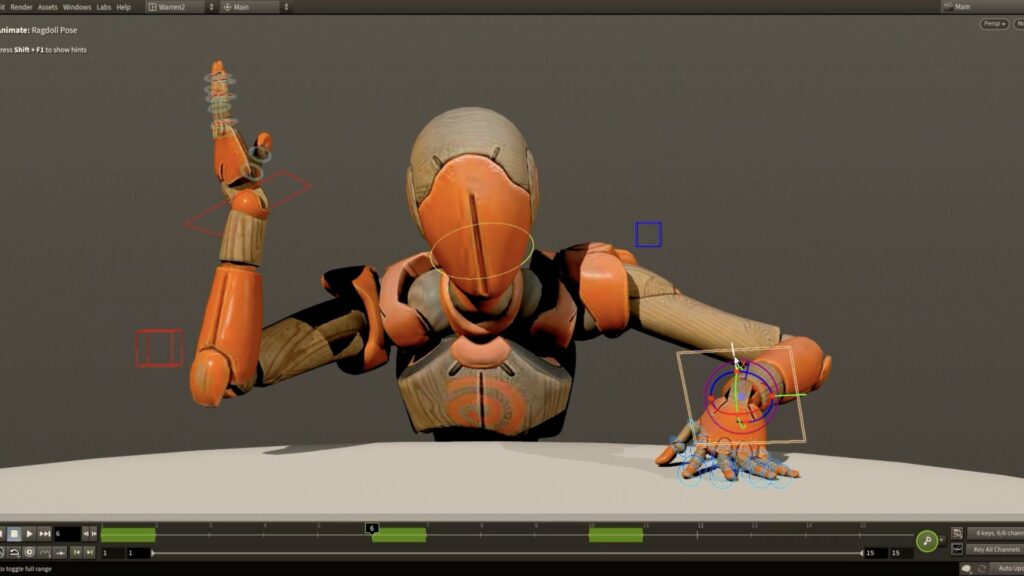Toggle the real-time playback clock icon
The width and height of the screenshot is (1024, 576).
(x=30, y=552)
